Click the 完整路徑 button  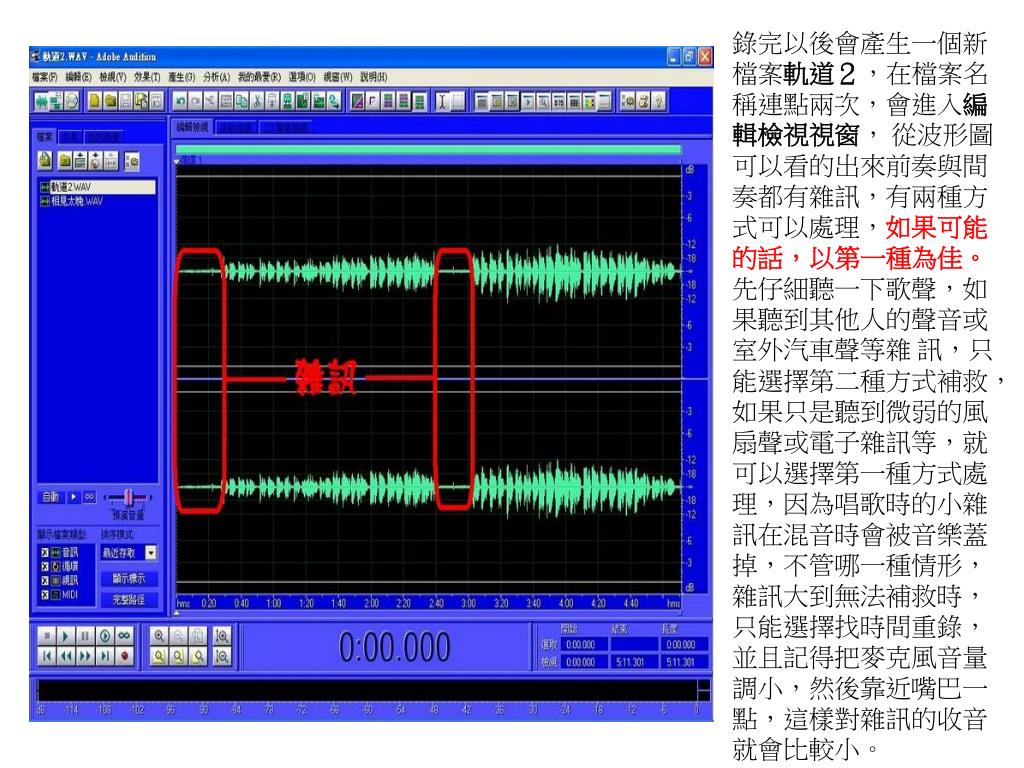(x=129, y=600)
